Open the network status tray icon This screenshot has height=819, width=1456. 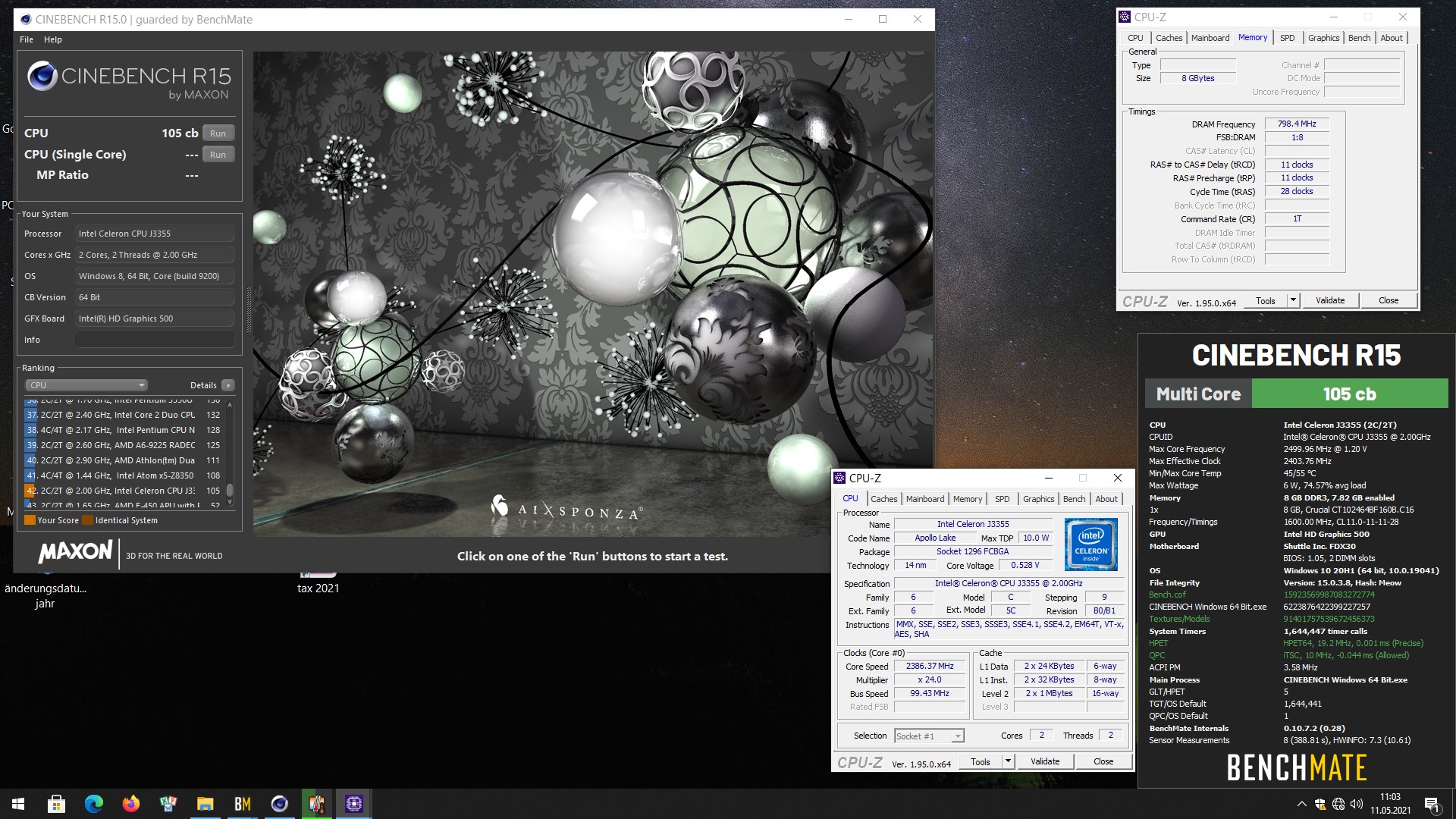(1338, 804)
